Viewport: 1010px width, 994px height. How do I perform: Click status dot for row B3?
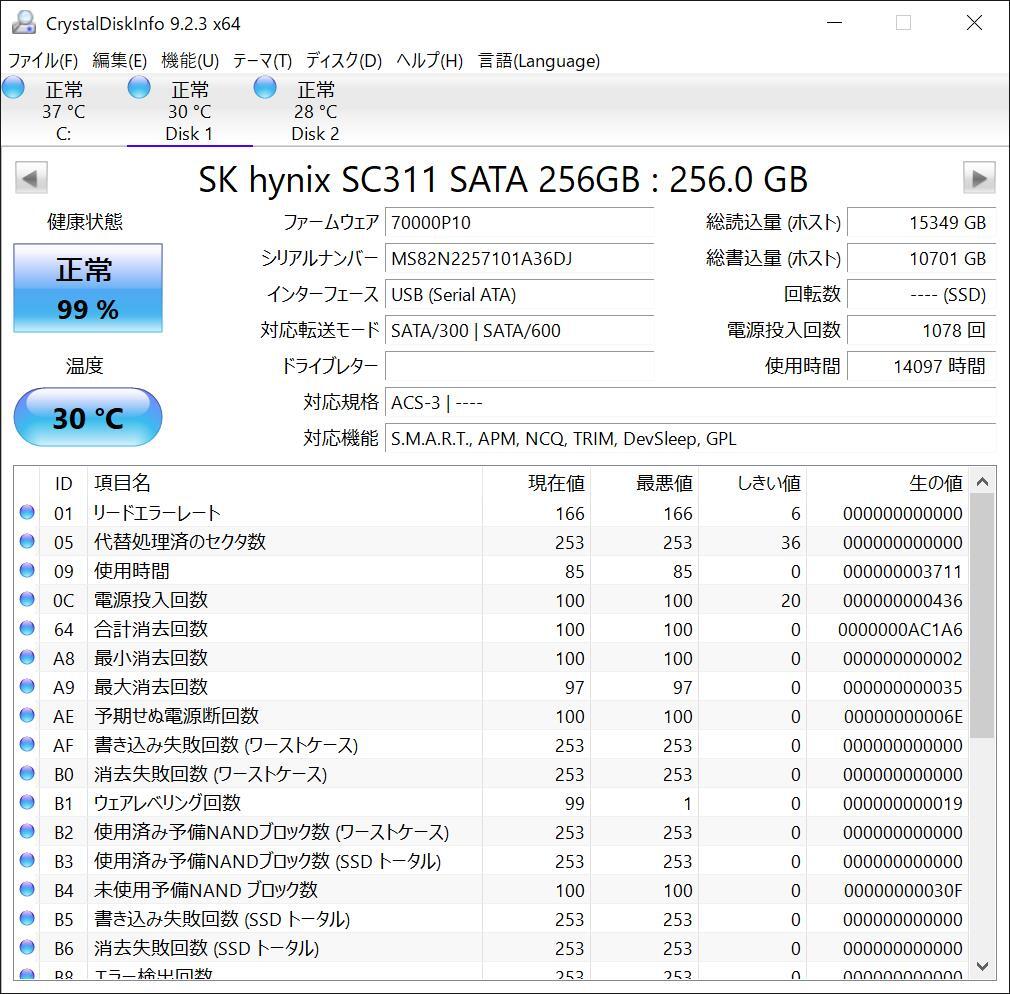(27, 860)
